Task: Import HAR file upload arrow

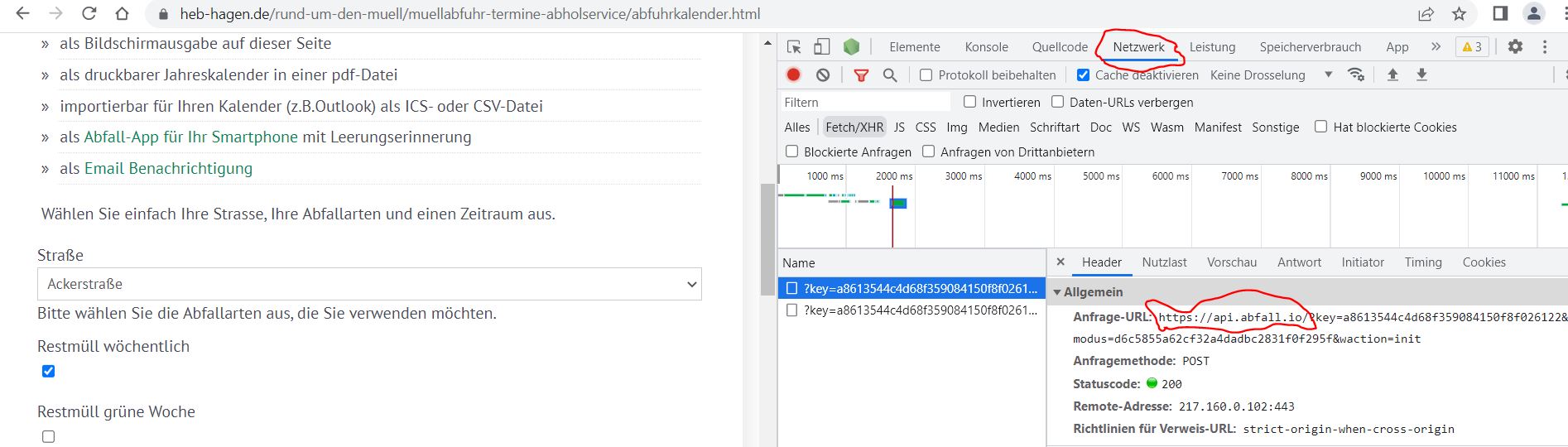Action: point(1392,74)
